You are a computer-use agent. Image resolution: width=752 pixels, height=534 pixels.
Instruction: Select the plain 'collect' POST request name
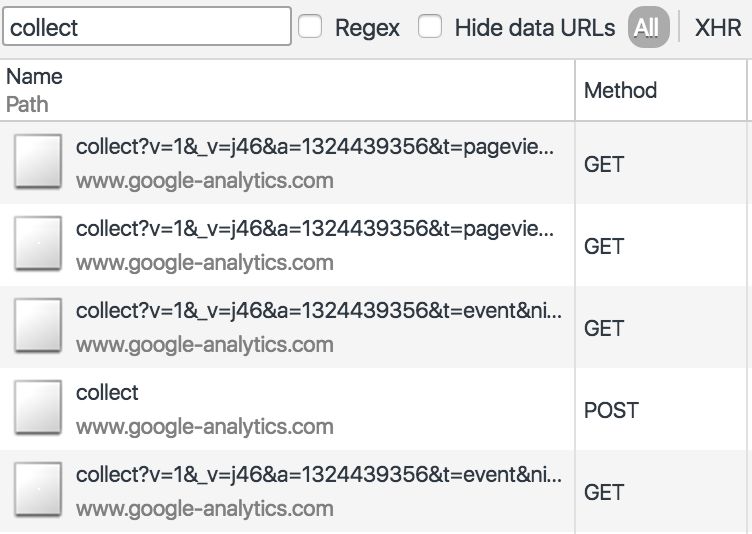107,393
